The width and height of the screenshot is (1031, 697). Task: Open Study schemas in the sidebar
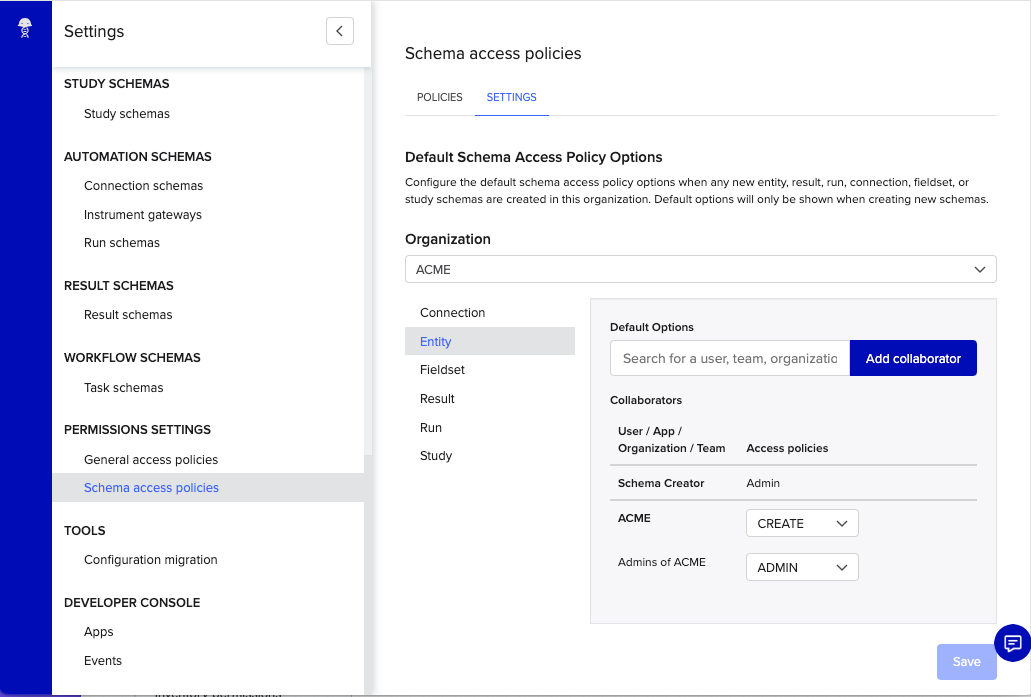[x=126, y=113]
